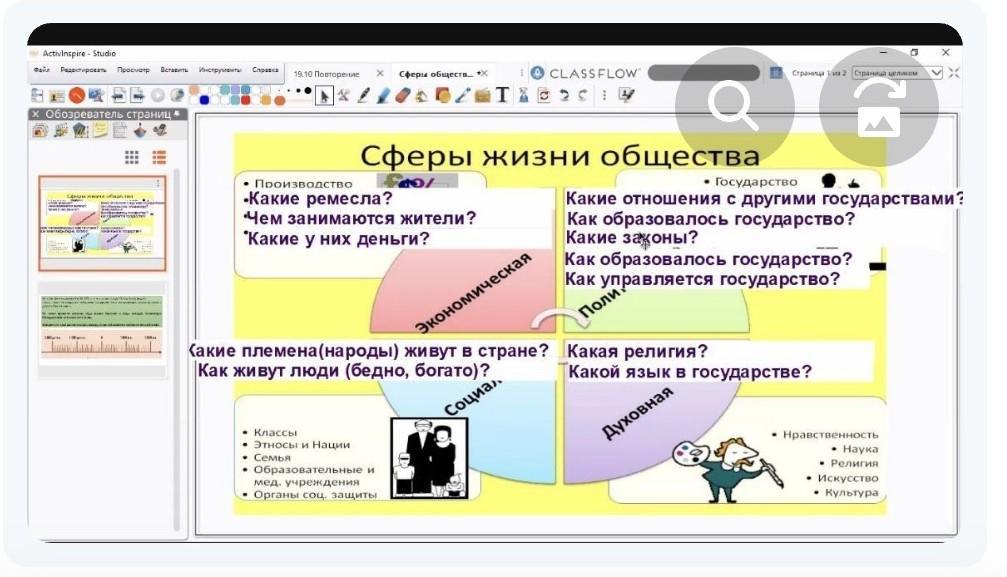This screenshot has width=1007, height=577.
Task: Open the Voting Browser icon
Action: pyautogui.click(x=160, y=130)
